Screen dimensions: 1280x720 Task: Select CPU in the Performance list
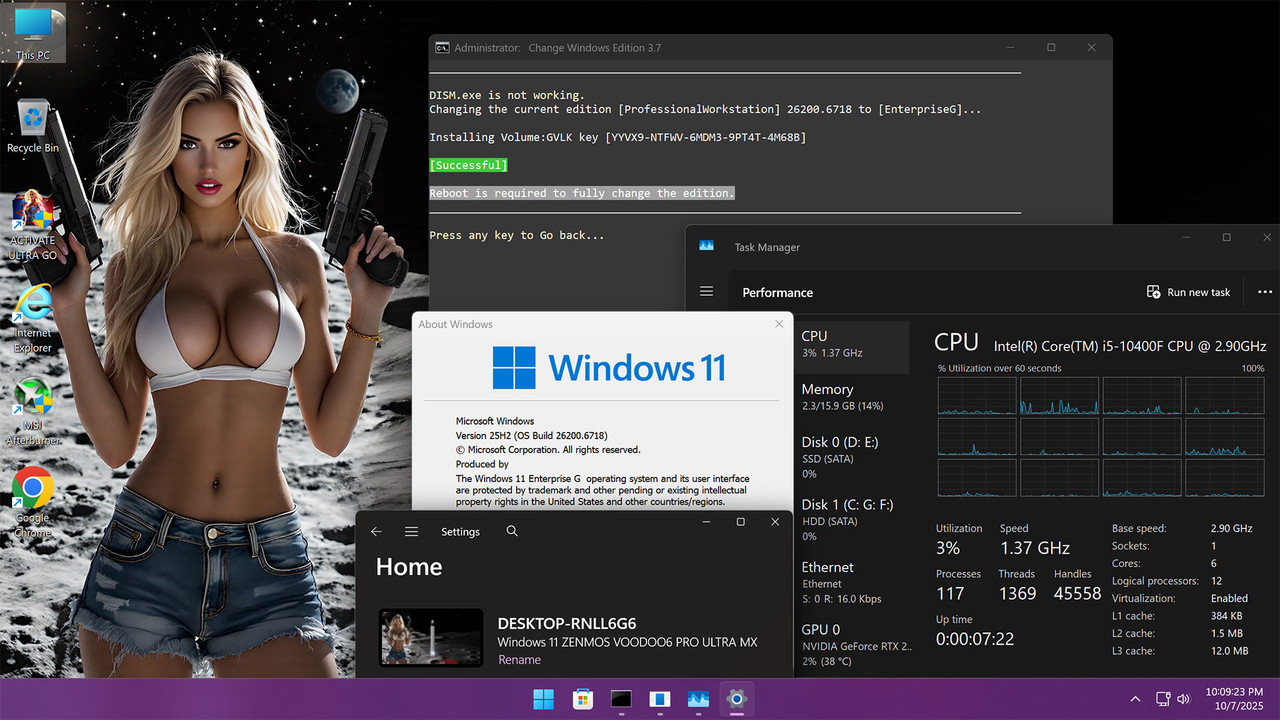click(853, 345)
